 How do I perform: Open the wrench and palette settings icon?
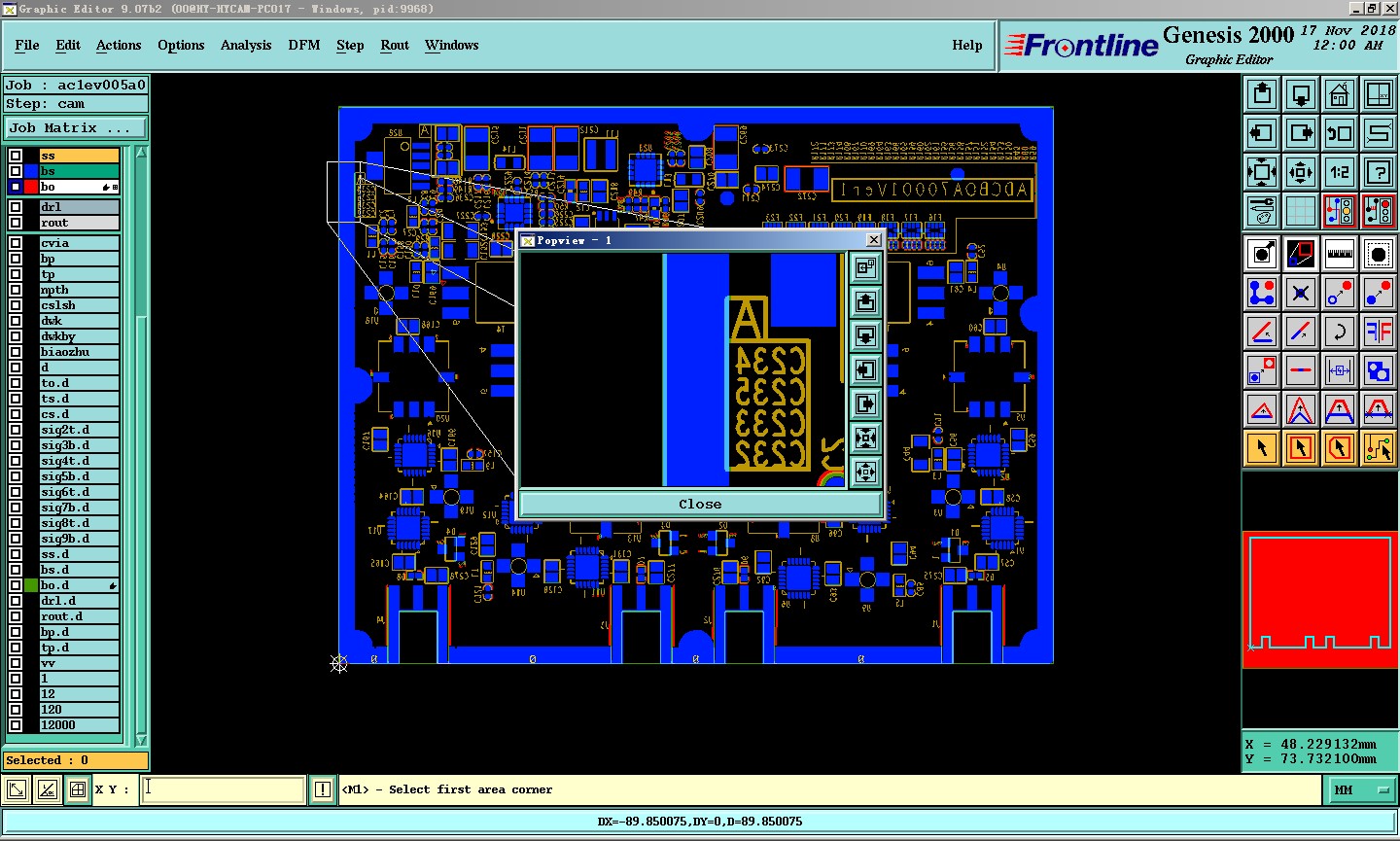click(1262, 209)
